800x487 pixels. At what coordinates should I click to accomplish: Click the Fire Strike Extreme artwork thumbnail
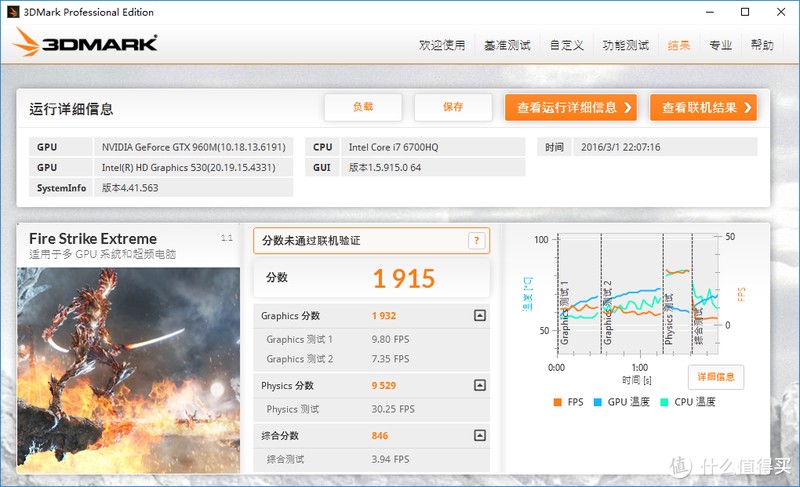129,370
